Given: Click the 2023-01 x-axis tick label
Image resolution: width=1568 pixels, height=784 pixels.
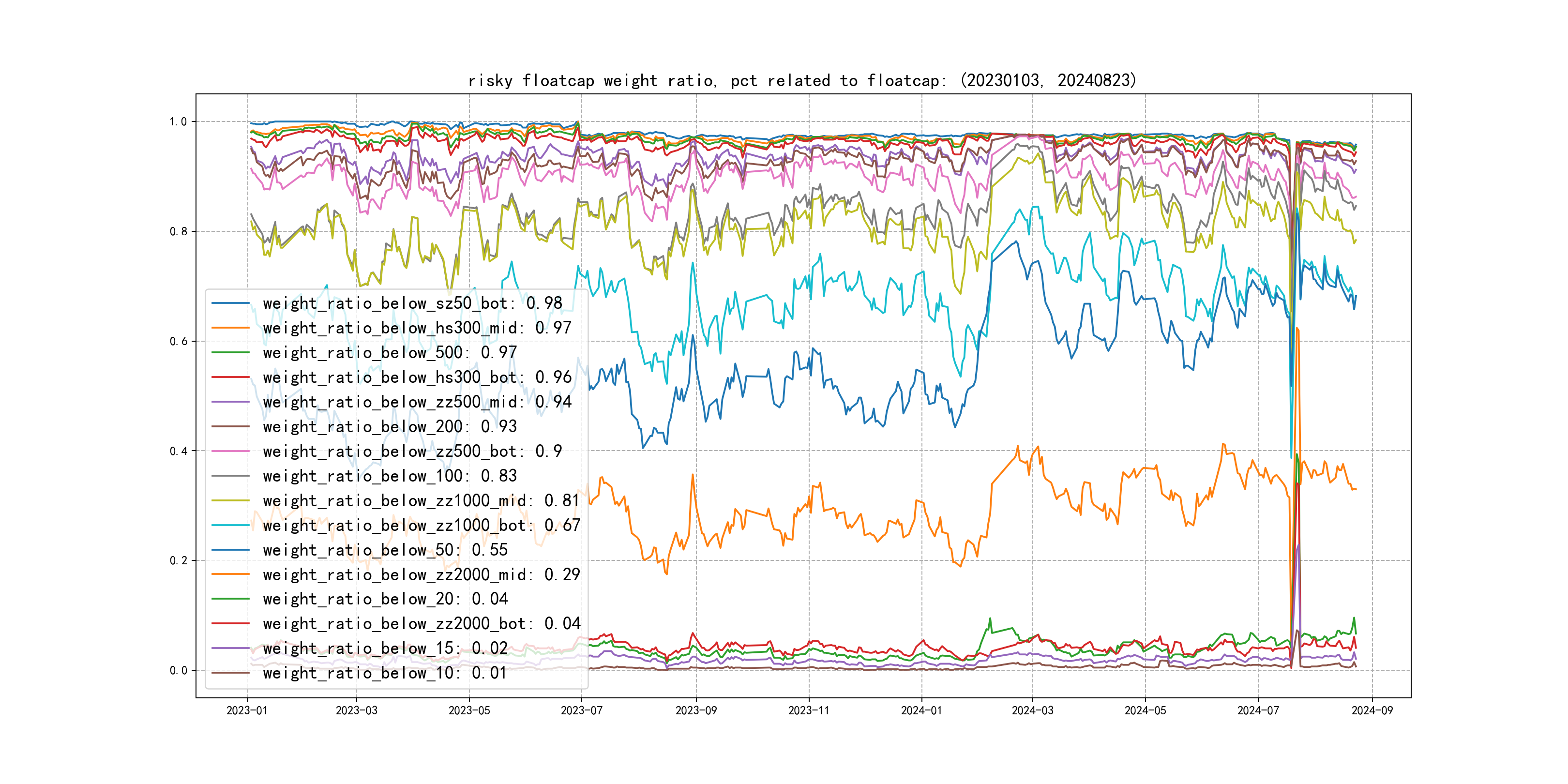Looking at the screenshot, I should point(246,710).
